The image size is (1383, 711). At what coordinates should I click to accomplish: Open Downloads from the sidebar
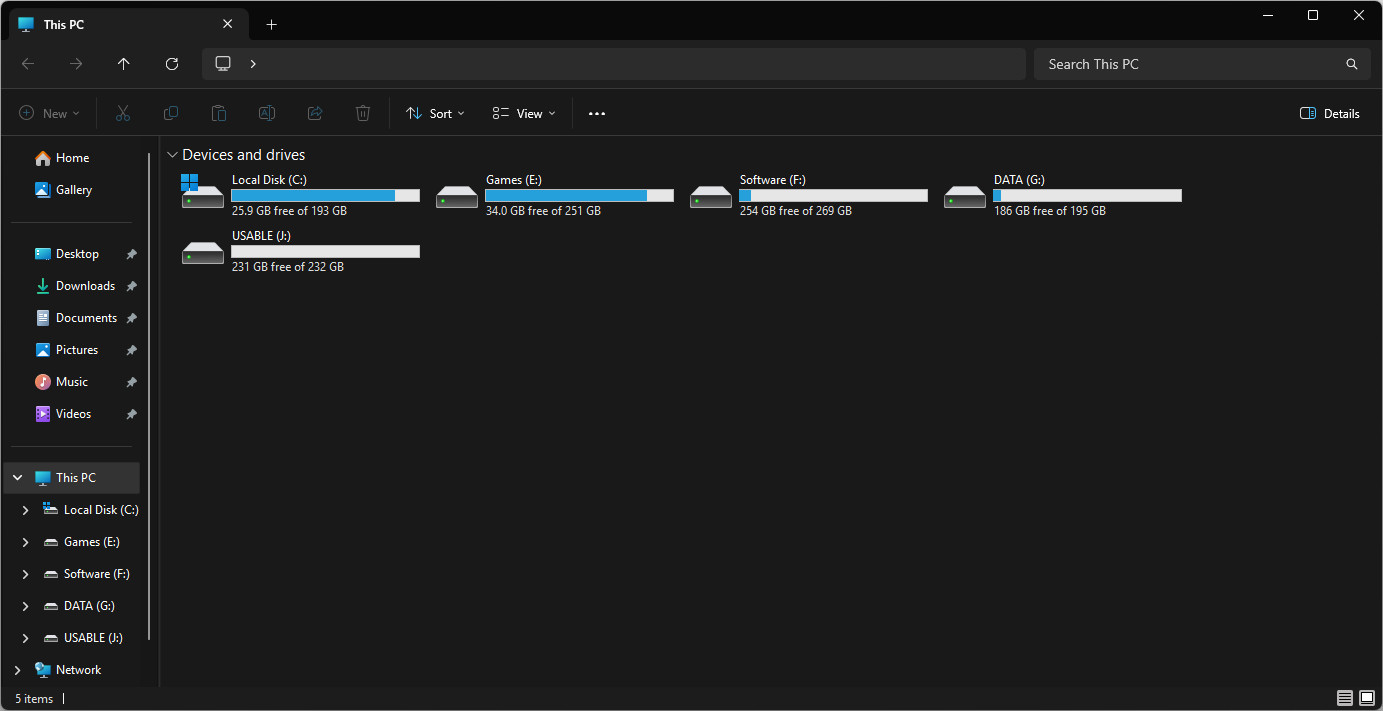point(85,286)
